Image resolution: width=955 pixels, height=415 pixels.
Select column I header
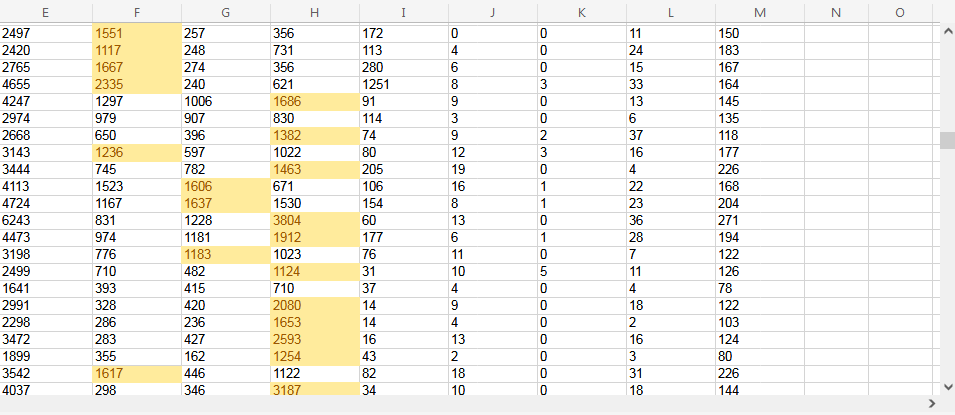[404, 13]
